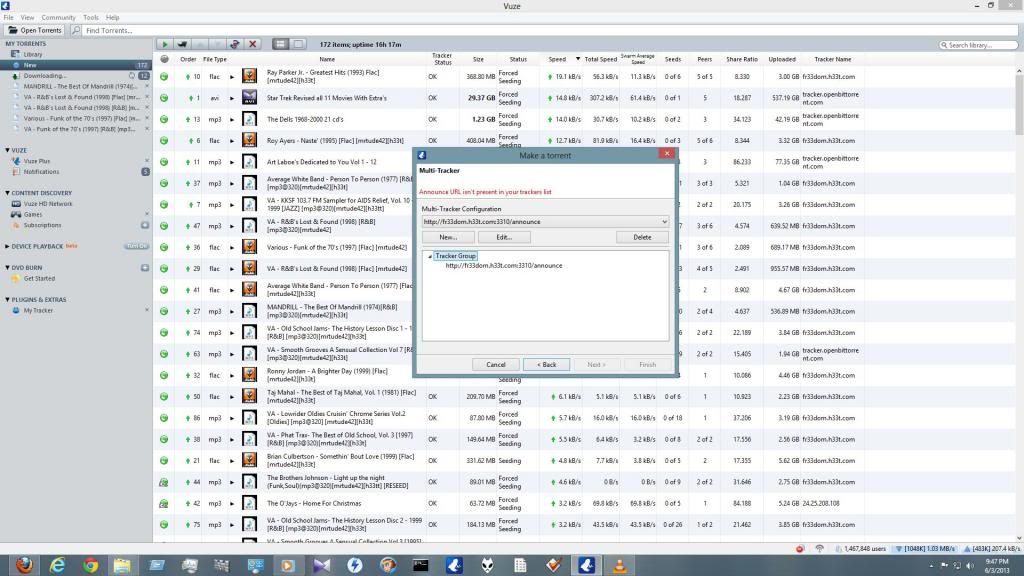The height and width of the screenshot is (576, 1024).
Task: Click the Stop torrent toolbar icon
Action: pos(182,44)
